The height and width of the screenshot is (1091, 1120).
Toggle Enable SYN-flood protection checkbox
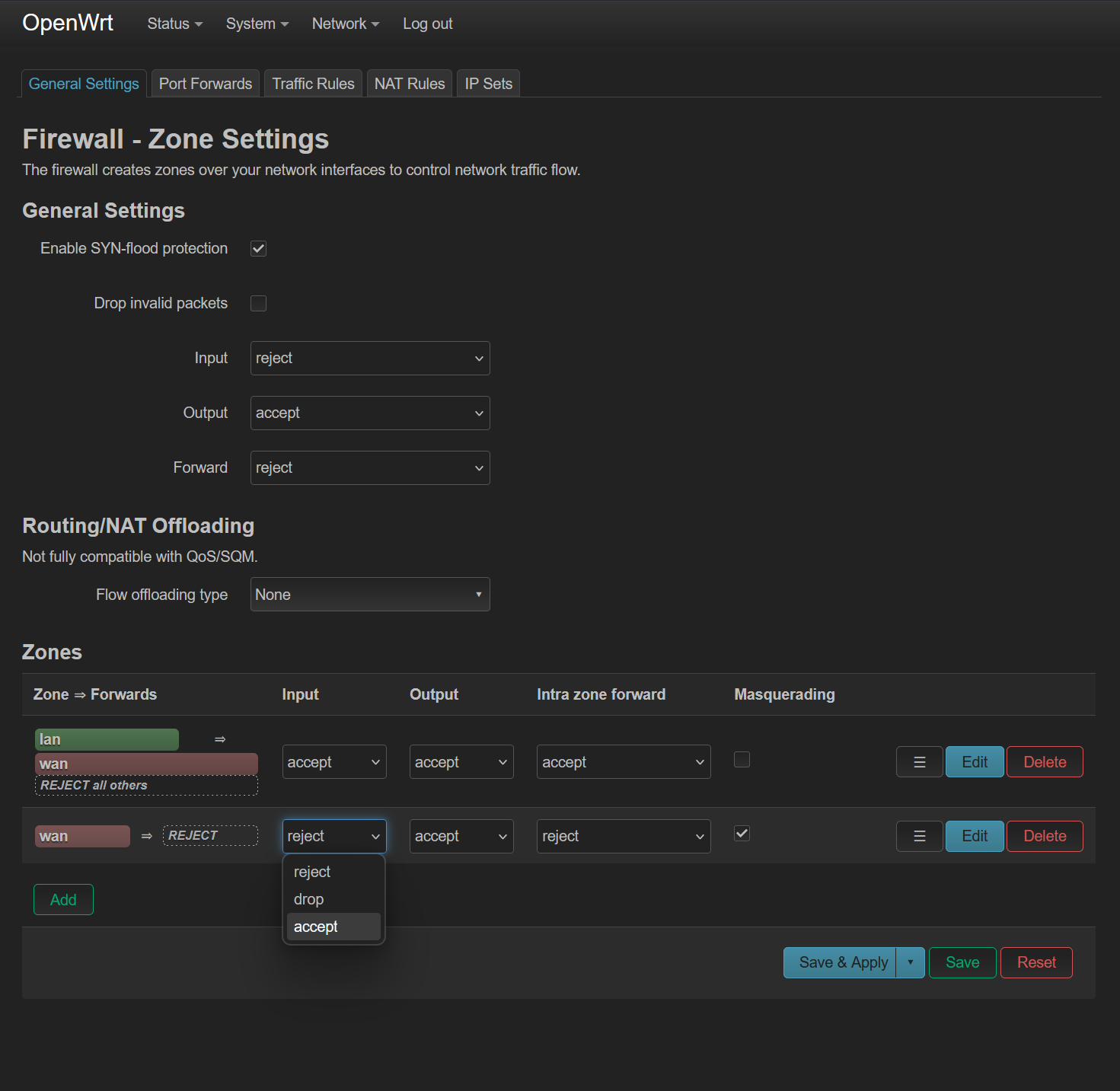tap(259, 249)
